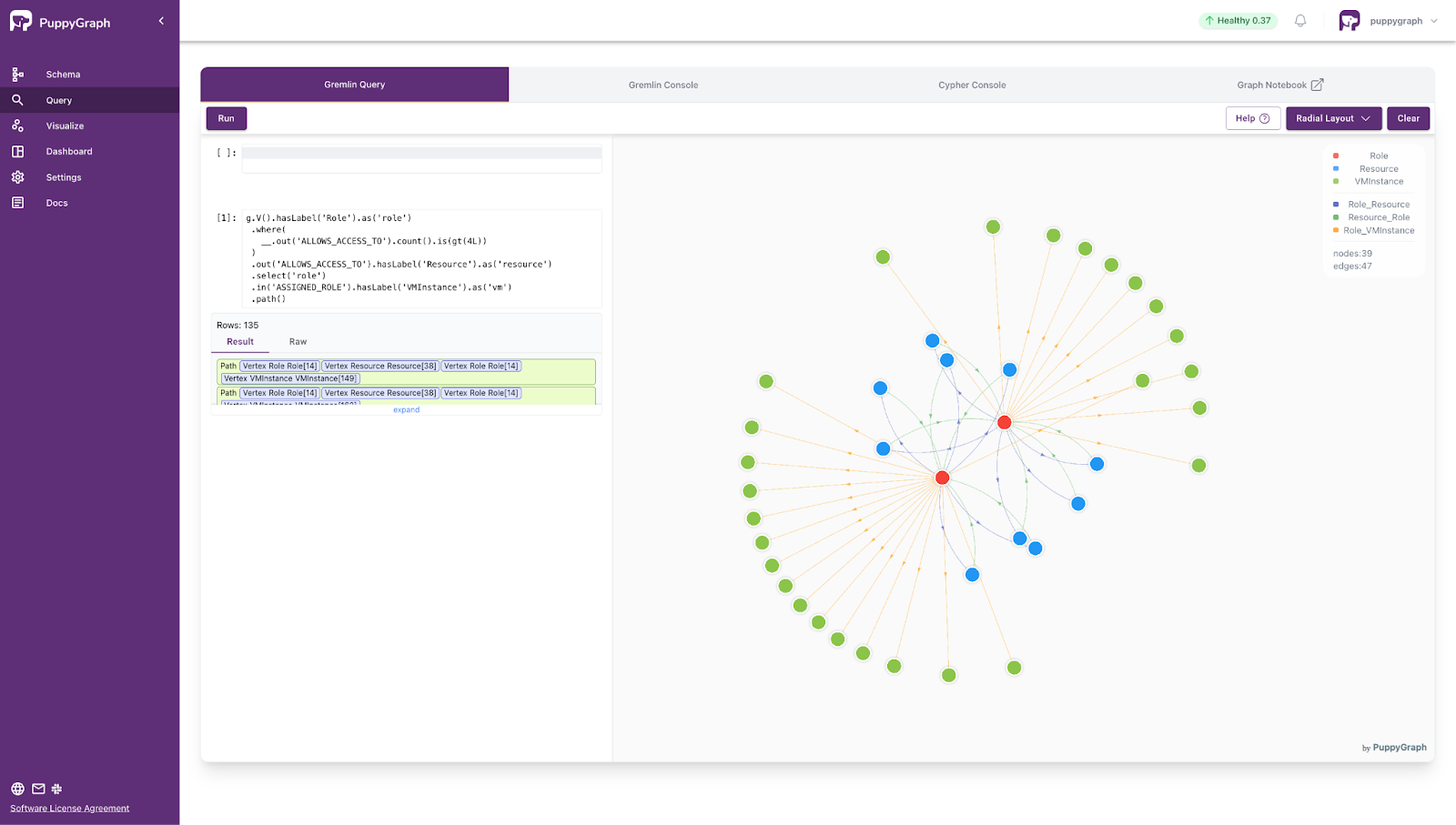Open the Radial Layout dropdown
The image size is (1456, 825).
[x=1333, y=118]
